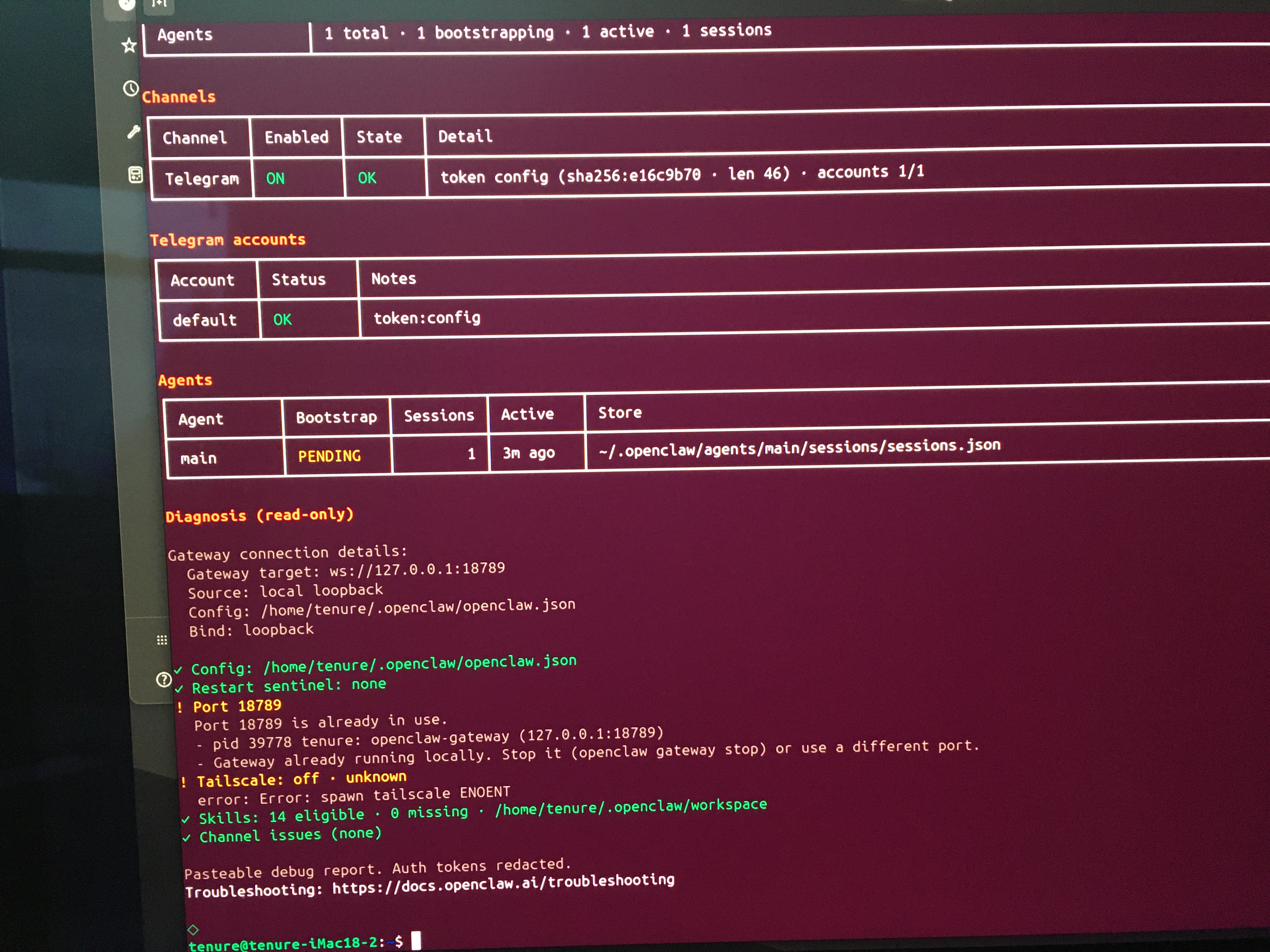Click the white "Agents" label in the top summary row
Image resolution: width=1270 pixels, height=952 pixels.
pos(185,35)
